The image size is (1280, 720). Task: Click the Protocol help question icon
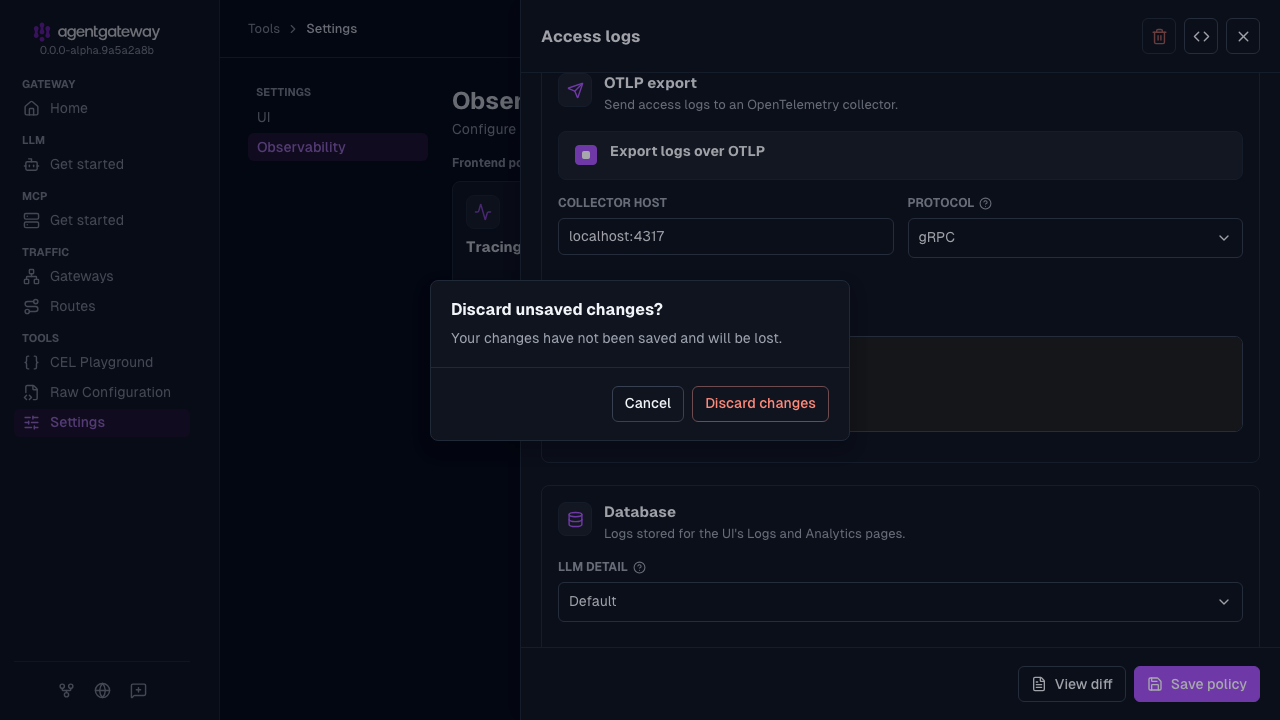pos(985,203)
